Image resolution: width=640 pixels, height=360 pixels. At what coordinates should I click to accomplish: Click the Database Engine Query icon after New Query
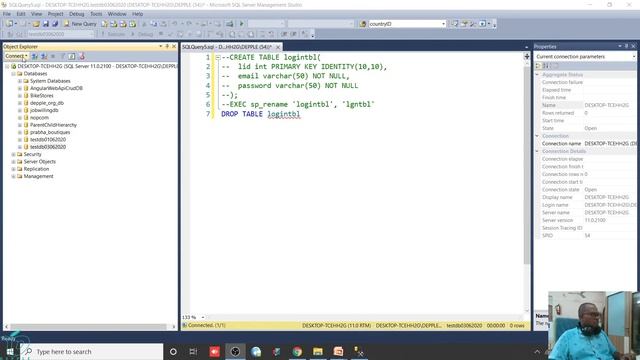coord(105,24)
